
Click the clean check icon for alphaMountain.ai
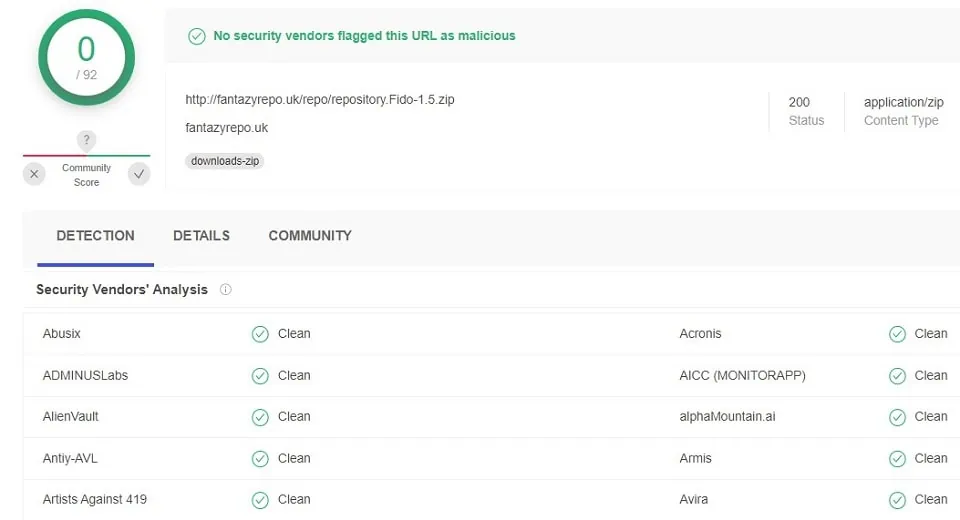898,417
